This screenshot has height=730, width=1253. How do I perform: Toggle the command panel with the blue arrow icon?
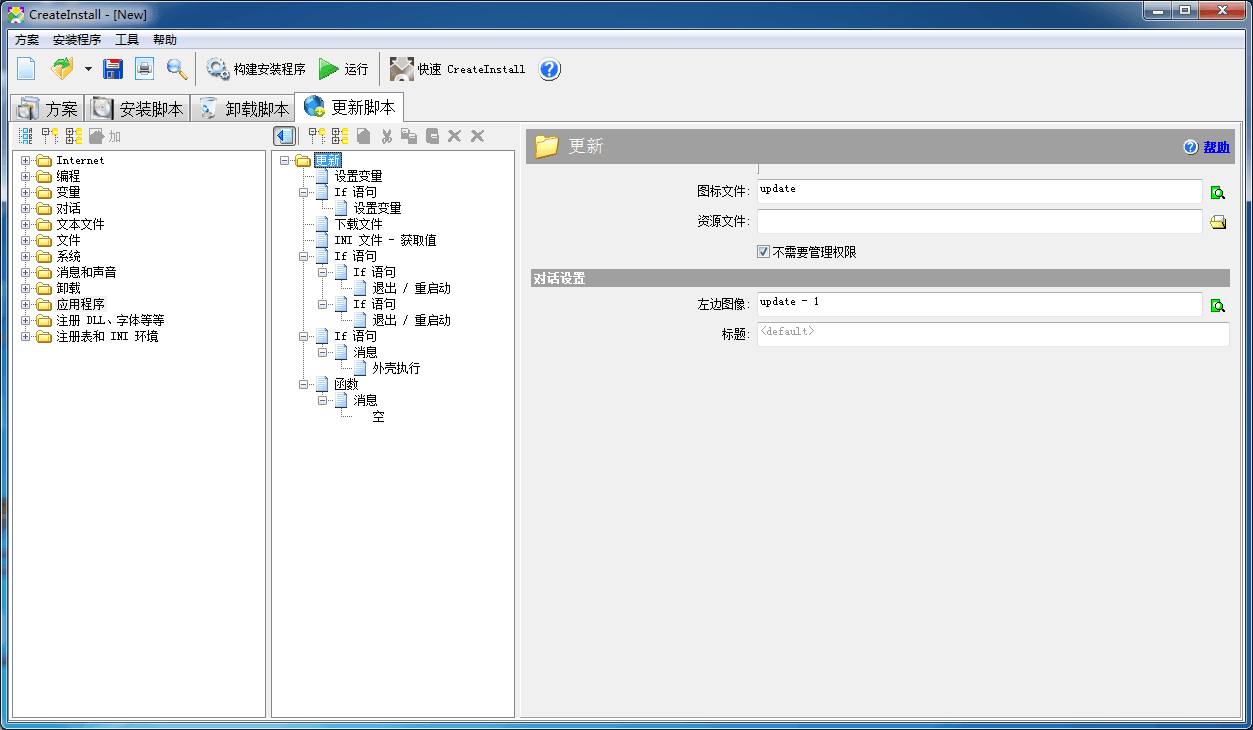click(284, 136)
